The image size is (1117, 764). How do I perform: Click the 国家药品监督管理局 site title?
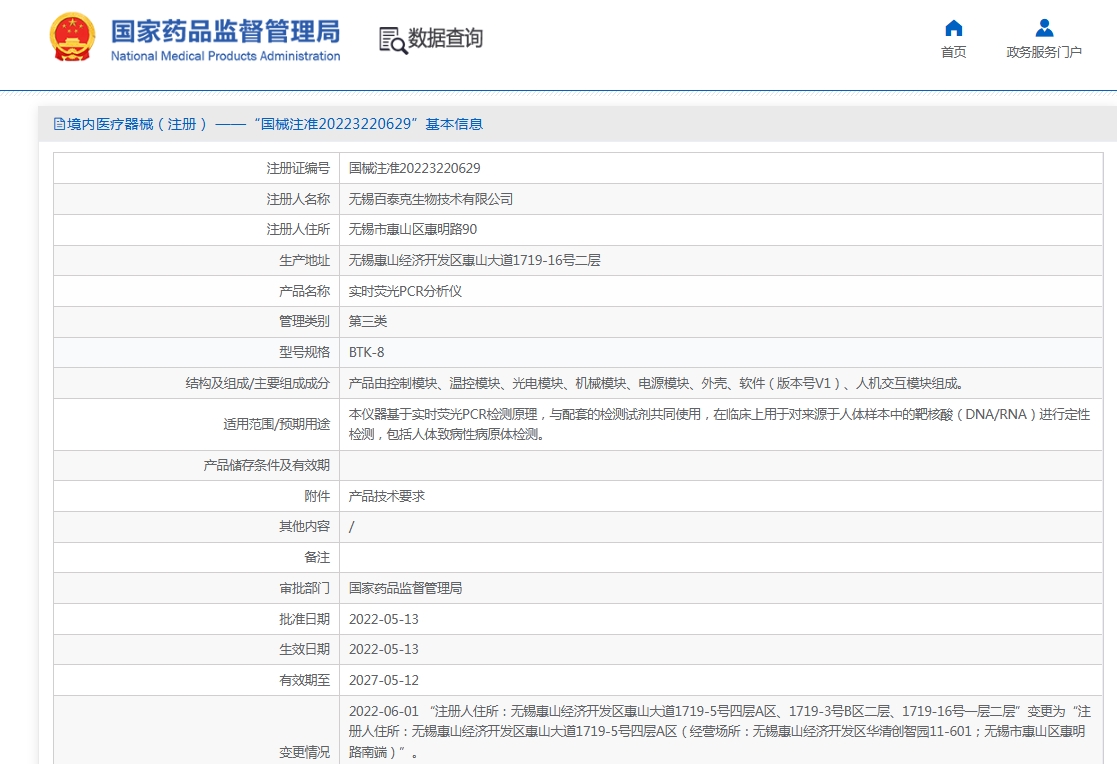tap(225, 31)
